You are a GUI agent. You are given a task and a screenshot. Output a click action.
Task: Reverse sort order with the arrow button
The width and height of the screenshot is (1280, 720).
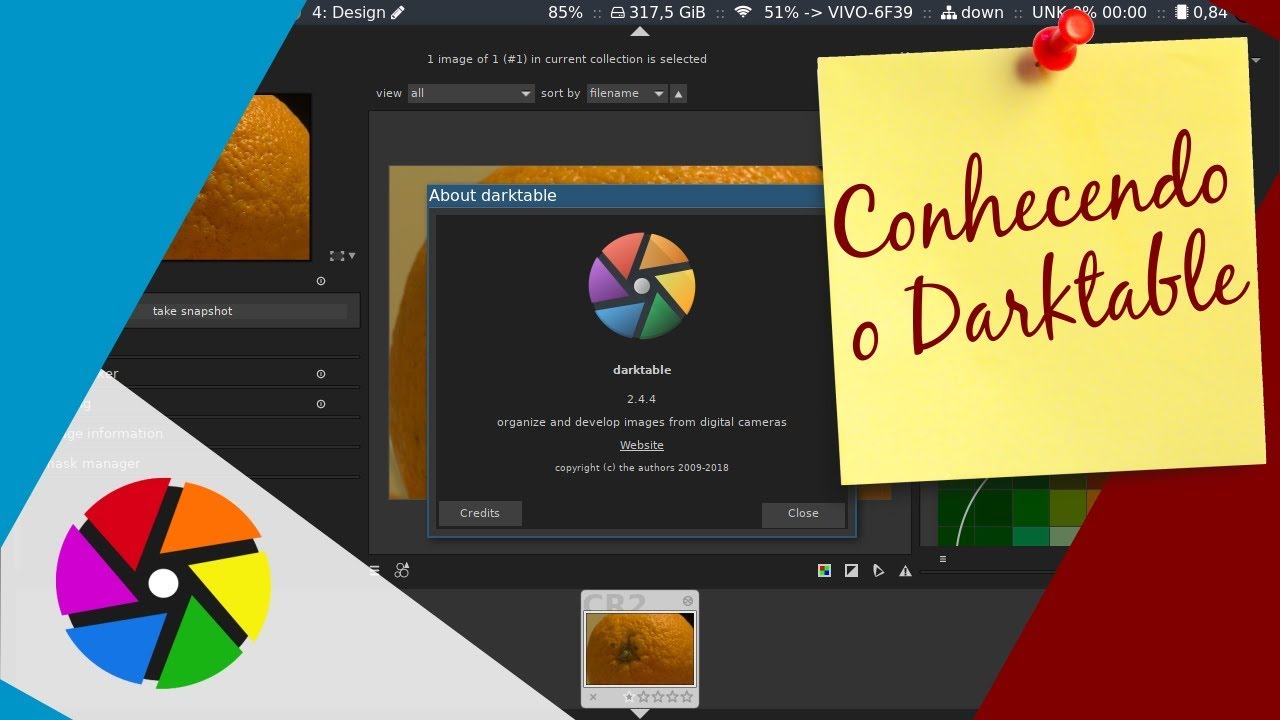[679, 93]
